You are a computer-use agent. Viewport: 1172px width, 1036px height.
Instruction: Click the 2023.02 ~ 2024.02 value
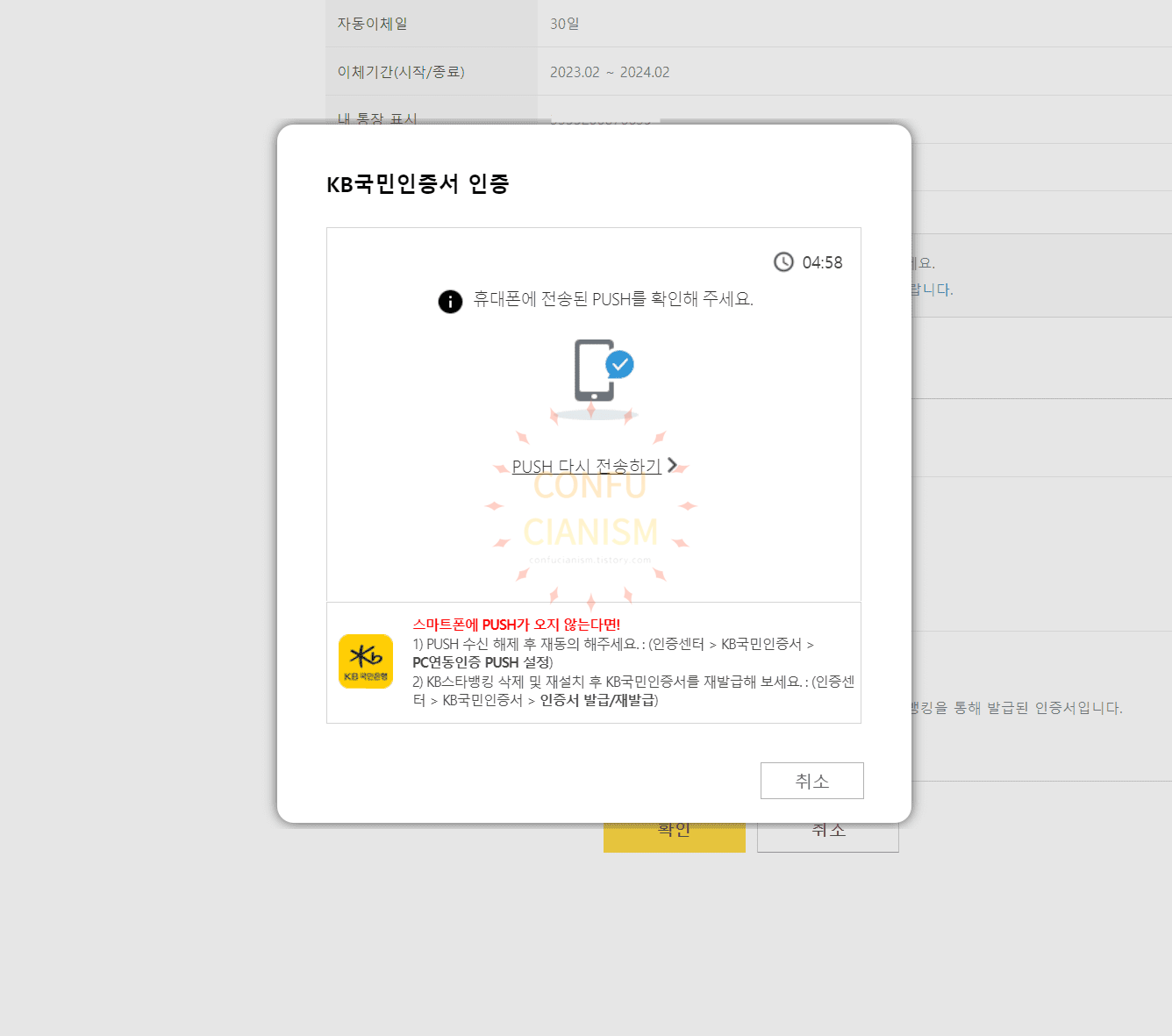click(610, 72)
